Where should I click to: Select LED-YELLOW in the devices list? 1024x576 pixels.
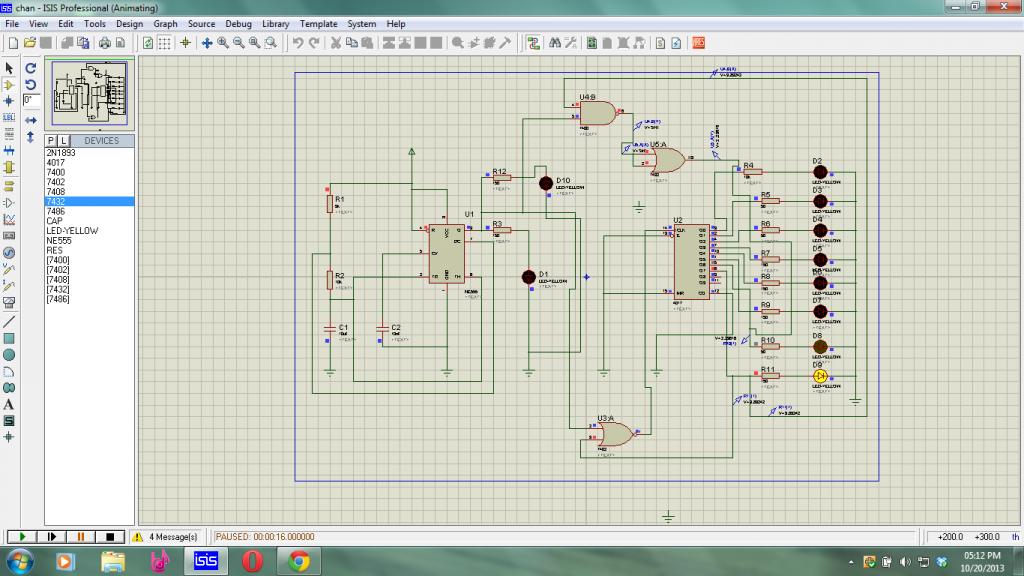coord(72,230)
